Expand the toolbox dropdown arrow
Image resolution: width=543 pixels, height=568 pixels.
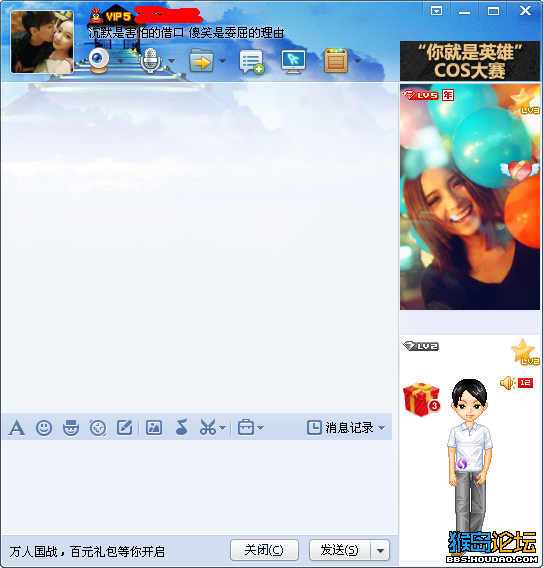(x=261, y=428)
